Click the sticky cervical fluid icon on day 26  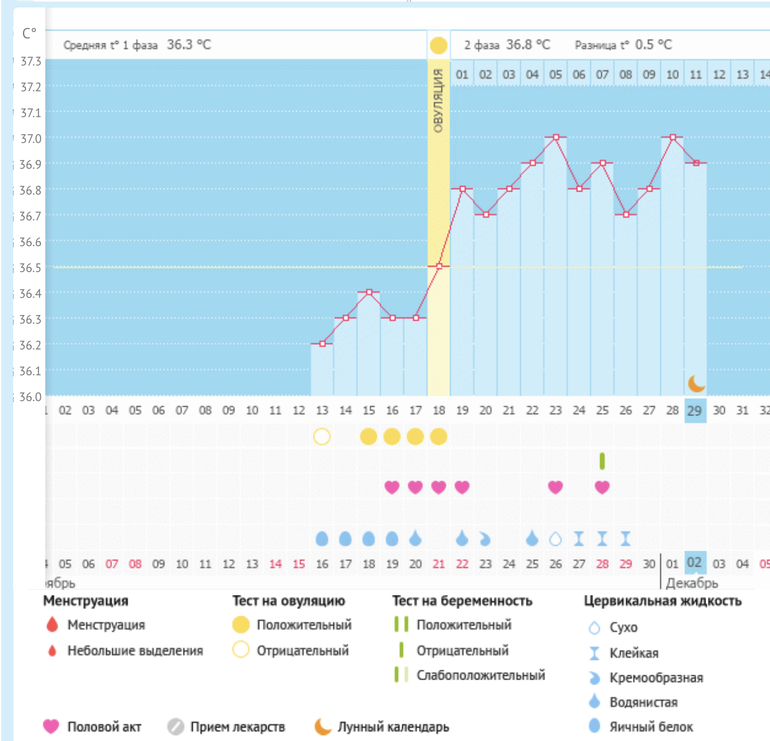click(625, 538)
